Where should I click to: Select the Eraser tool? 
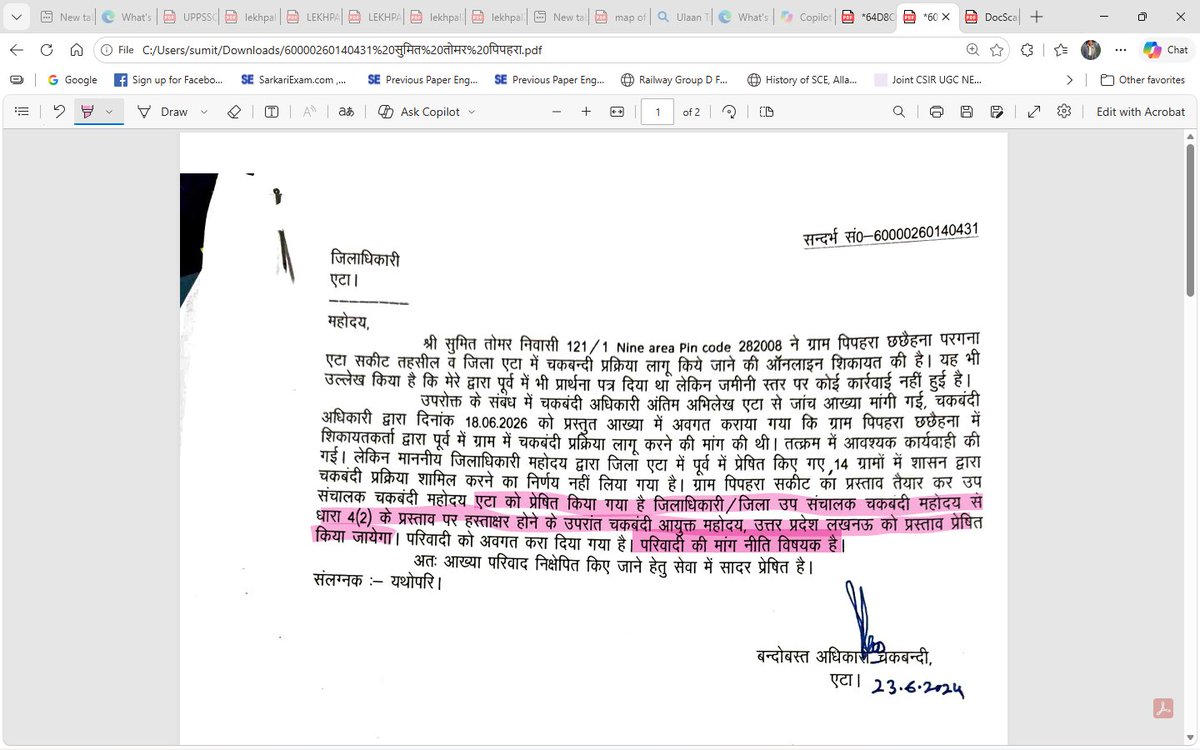234,112
